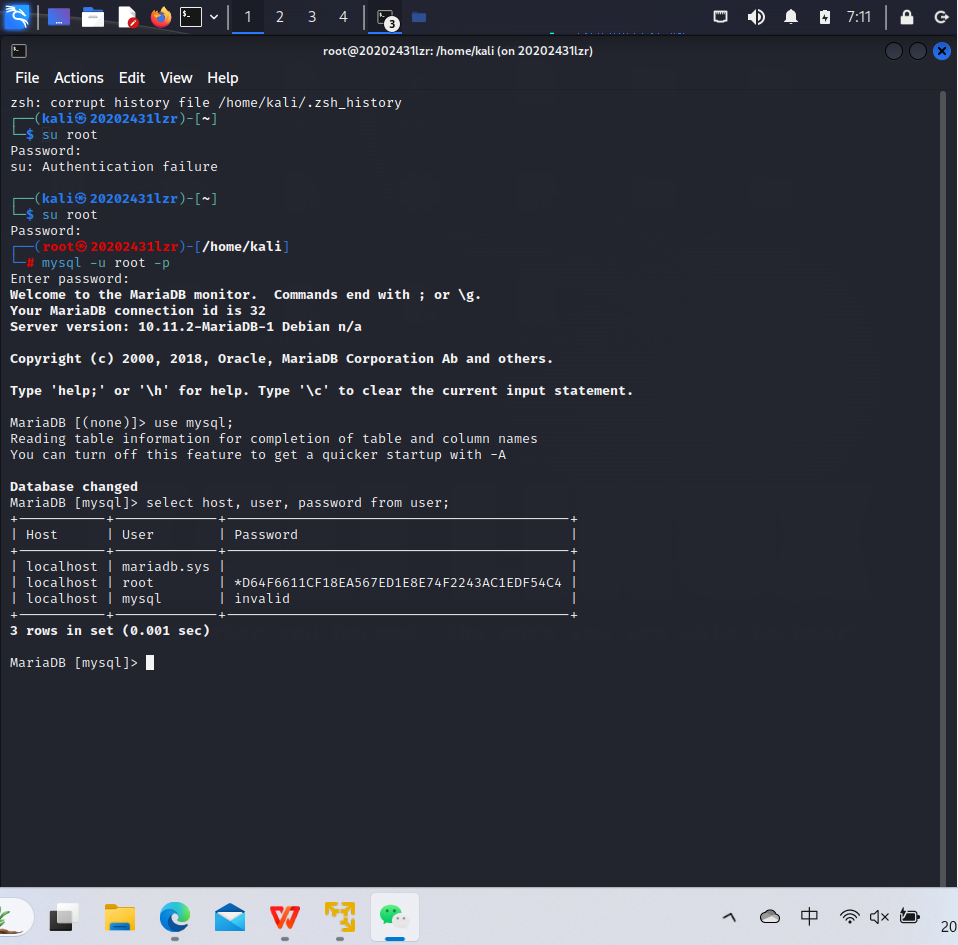Click the terminal window menu icon in the title bar

pos(19,51)
